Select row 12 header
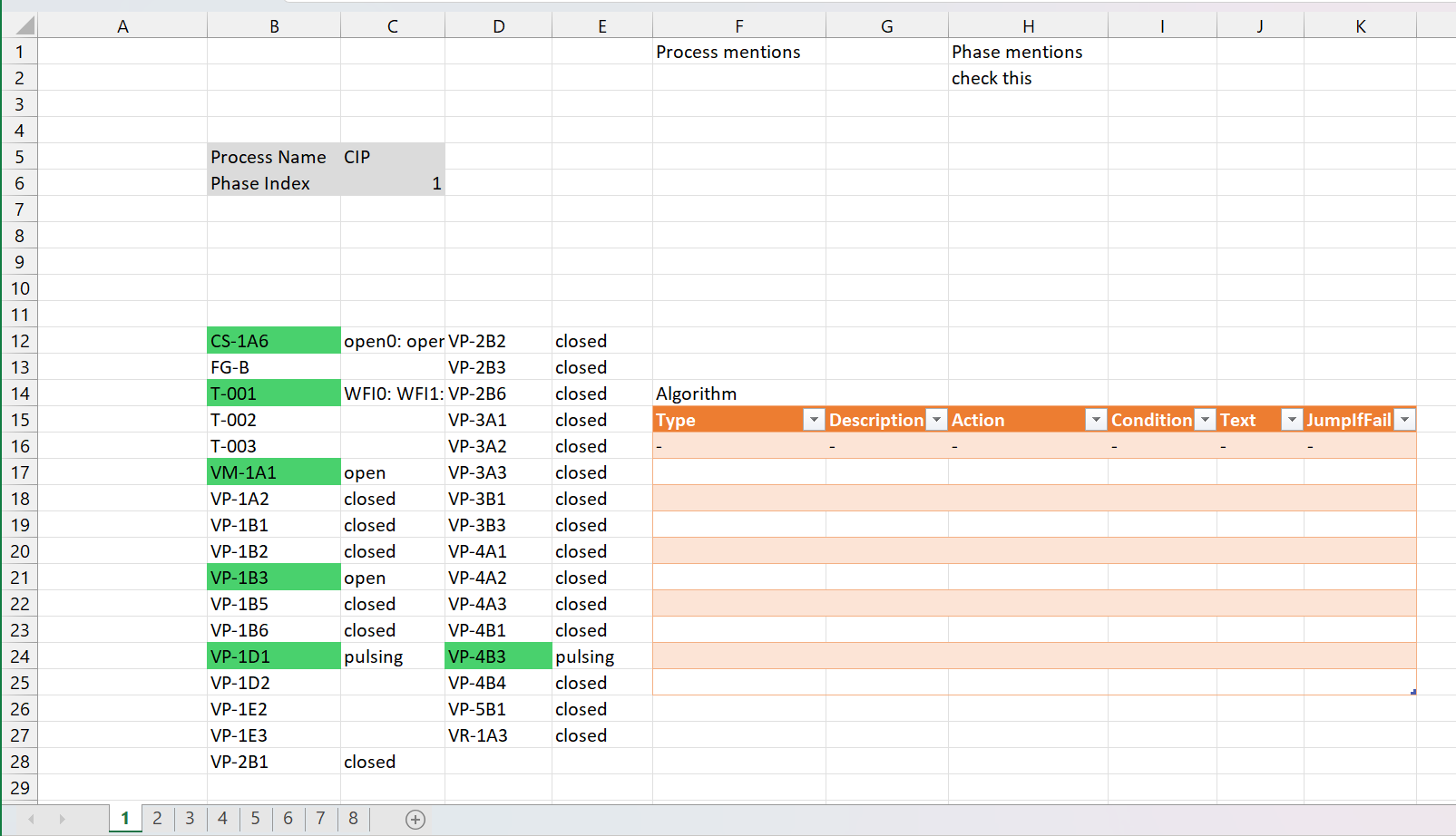The width and height of the screenshot is (1456, 836). (x=19, y=341)
